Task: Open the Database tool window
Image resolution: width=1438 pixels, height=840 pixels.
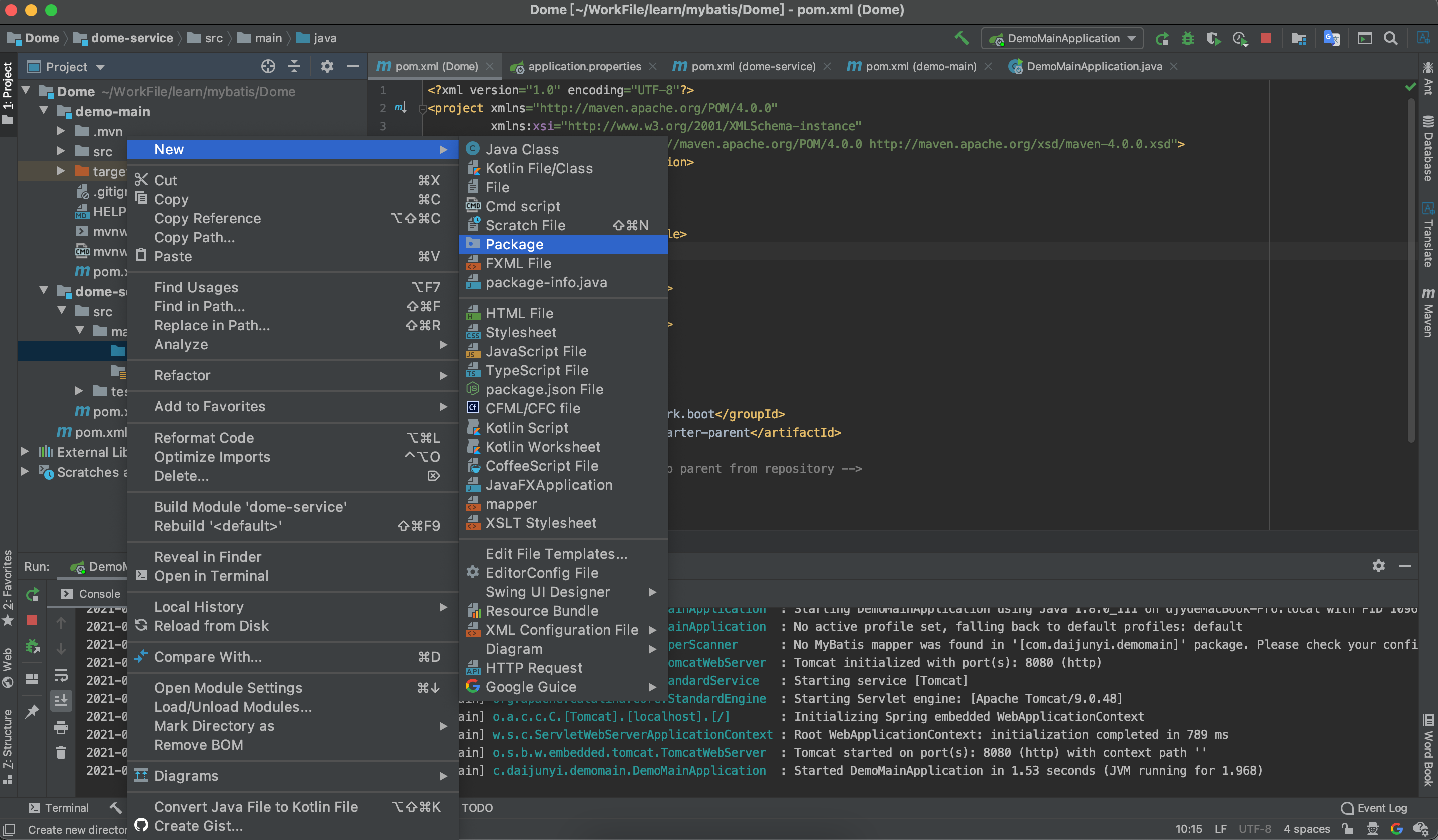Action: [1427, 148]
